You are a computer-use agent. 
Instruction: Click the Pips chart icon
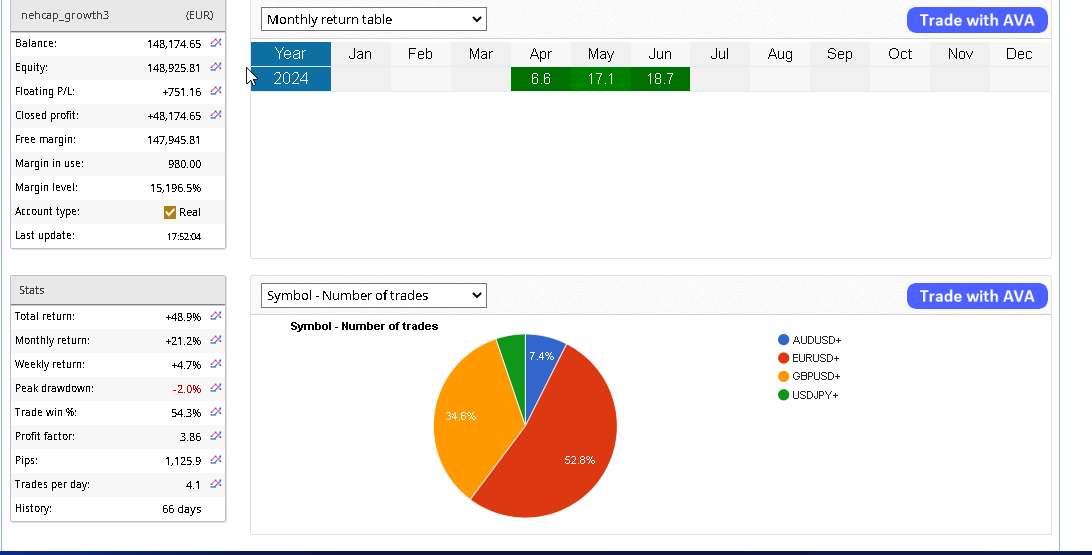216,460
